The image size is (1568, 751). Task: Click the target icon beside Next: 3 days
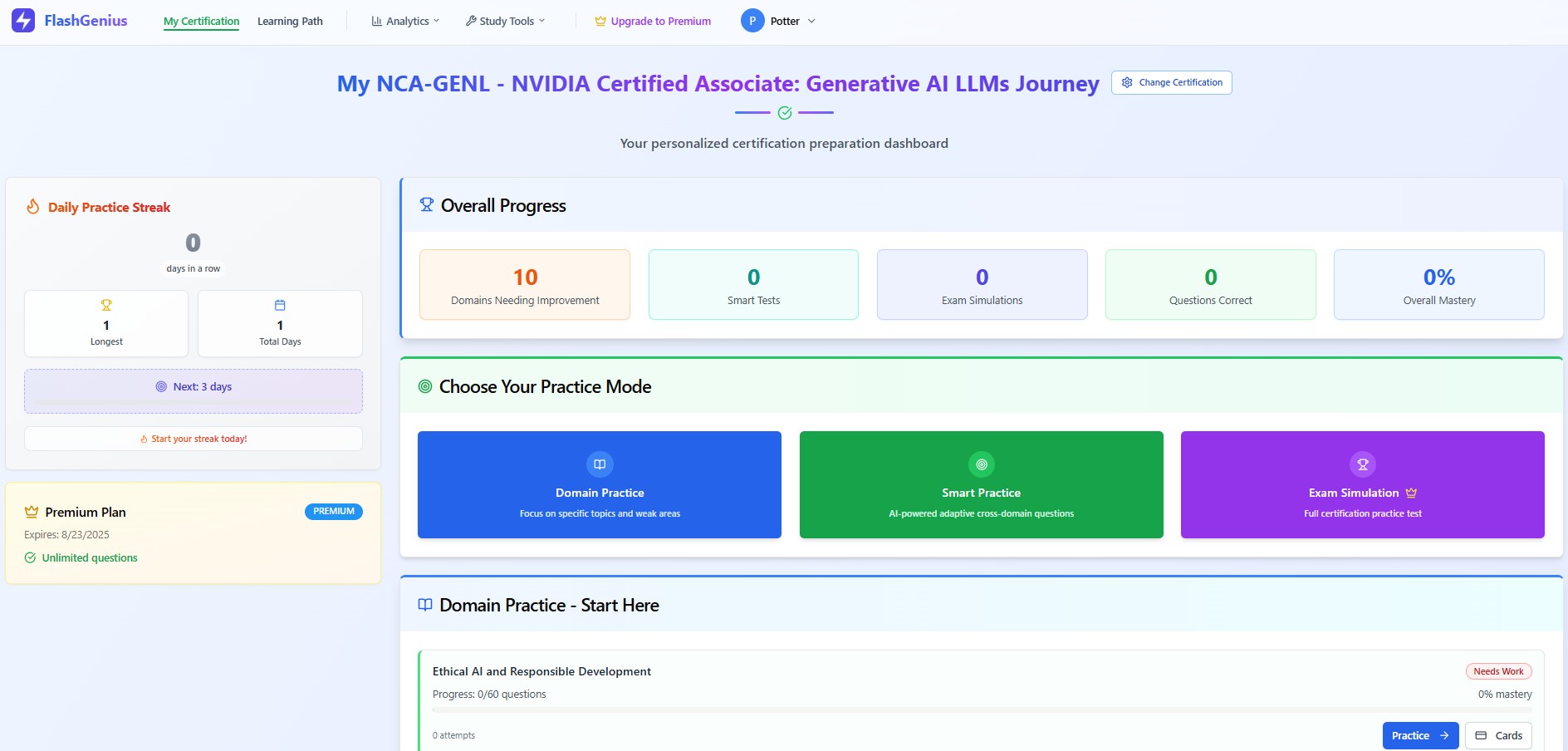tap(161, 386)
